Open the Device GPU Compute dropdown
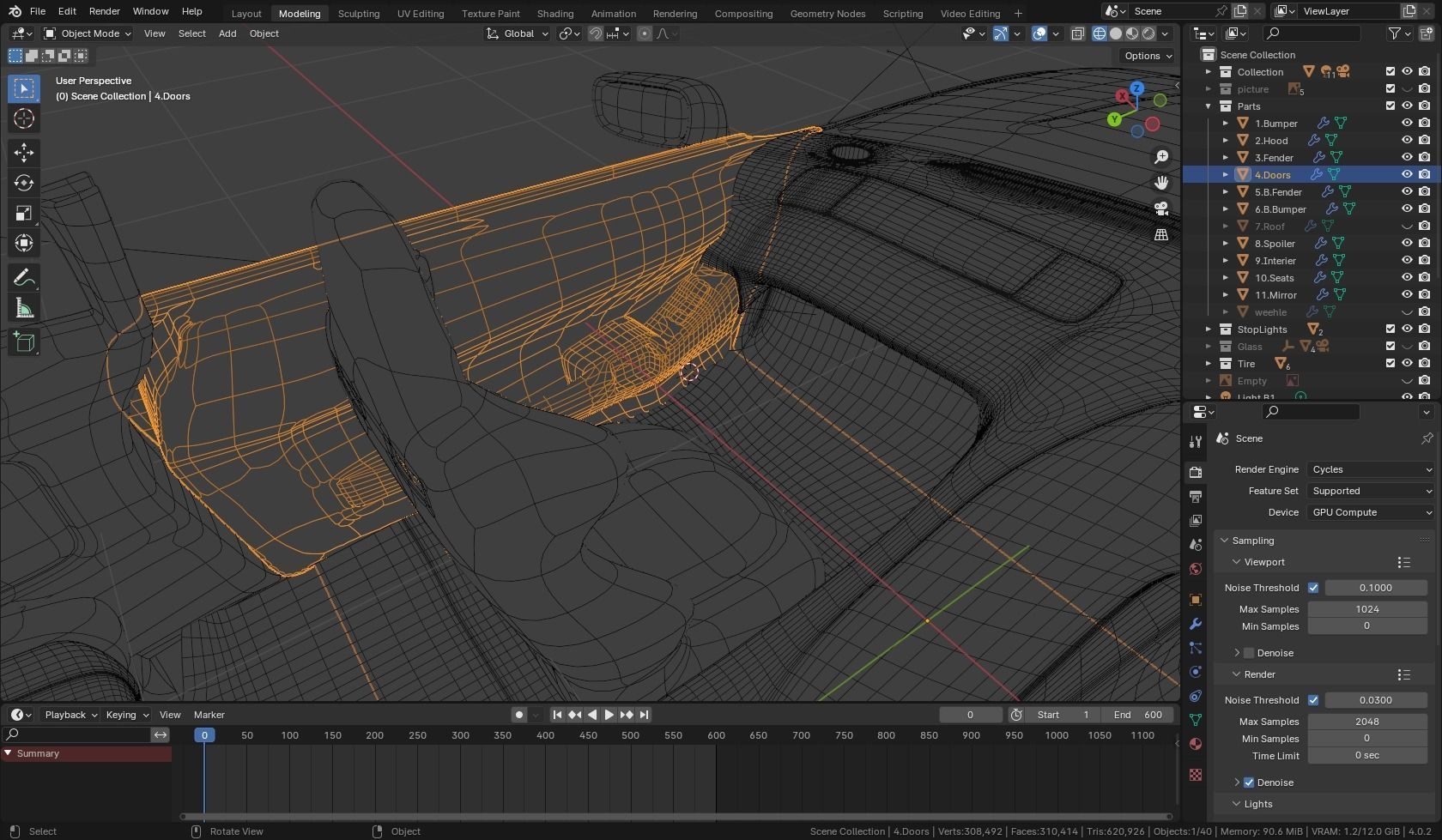The height and width of the screenshot is (840, 1442). 1371,512
